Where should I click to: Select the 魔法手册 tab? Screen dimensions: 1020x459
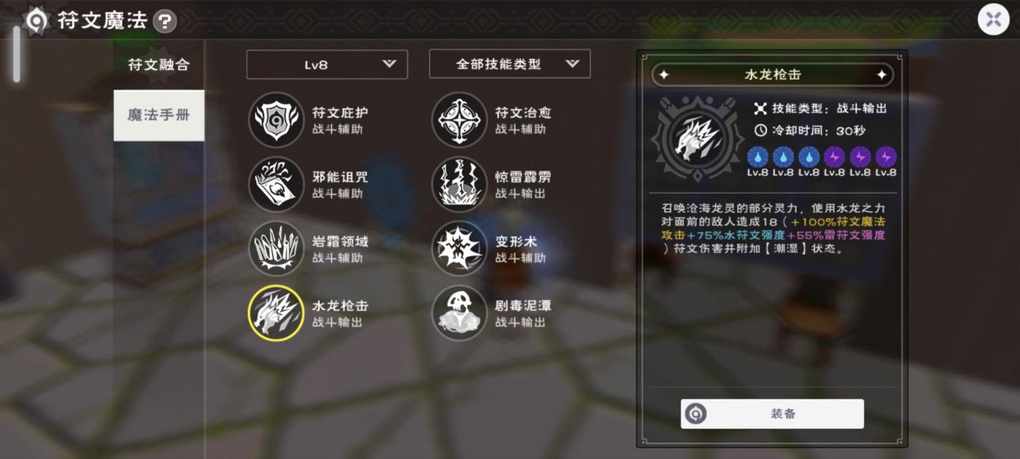[x=159, y=116]
